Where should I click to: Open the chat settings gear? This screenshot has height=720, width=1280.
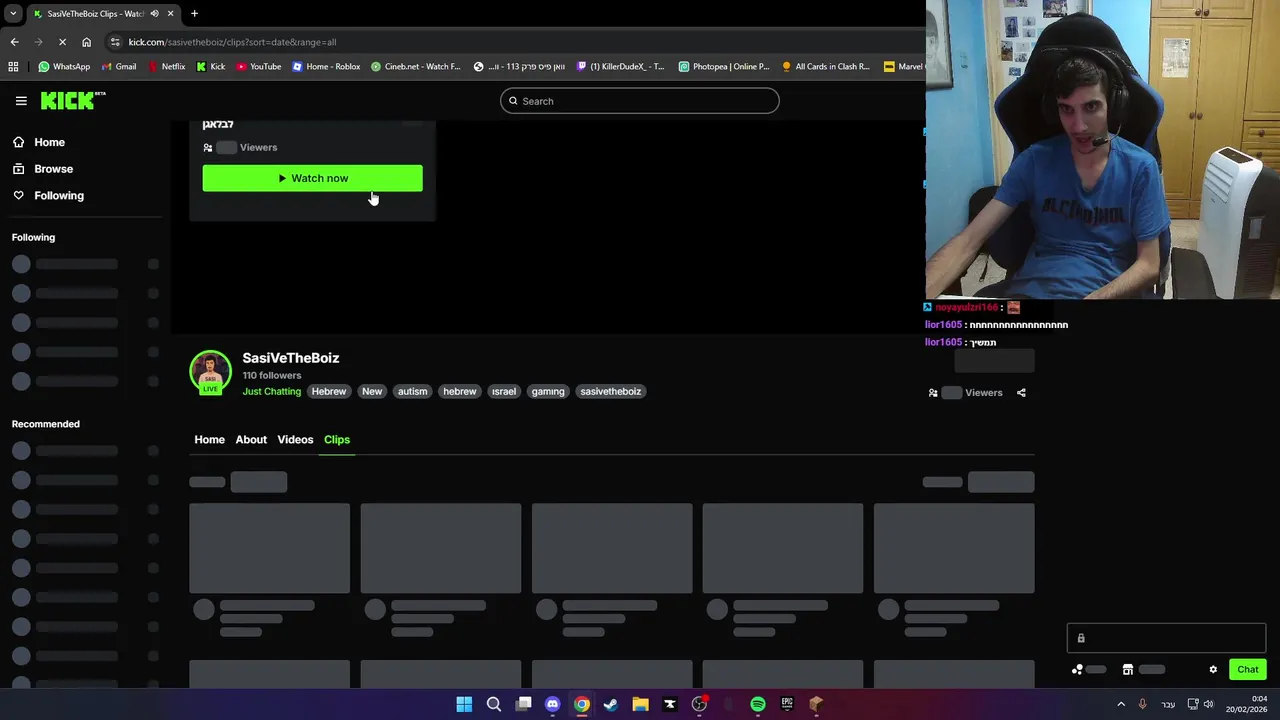[x=1213, y=670]
